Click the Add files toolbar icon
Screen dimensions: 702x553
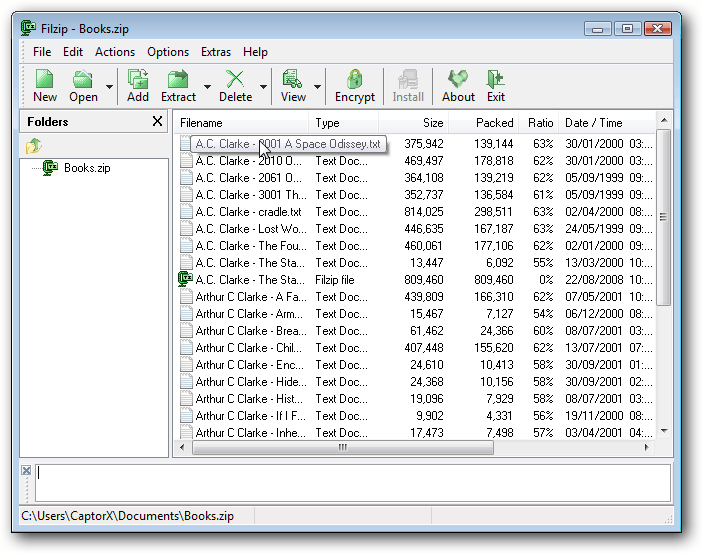click(x=137, y=79)
